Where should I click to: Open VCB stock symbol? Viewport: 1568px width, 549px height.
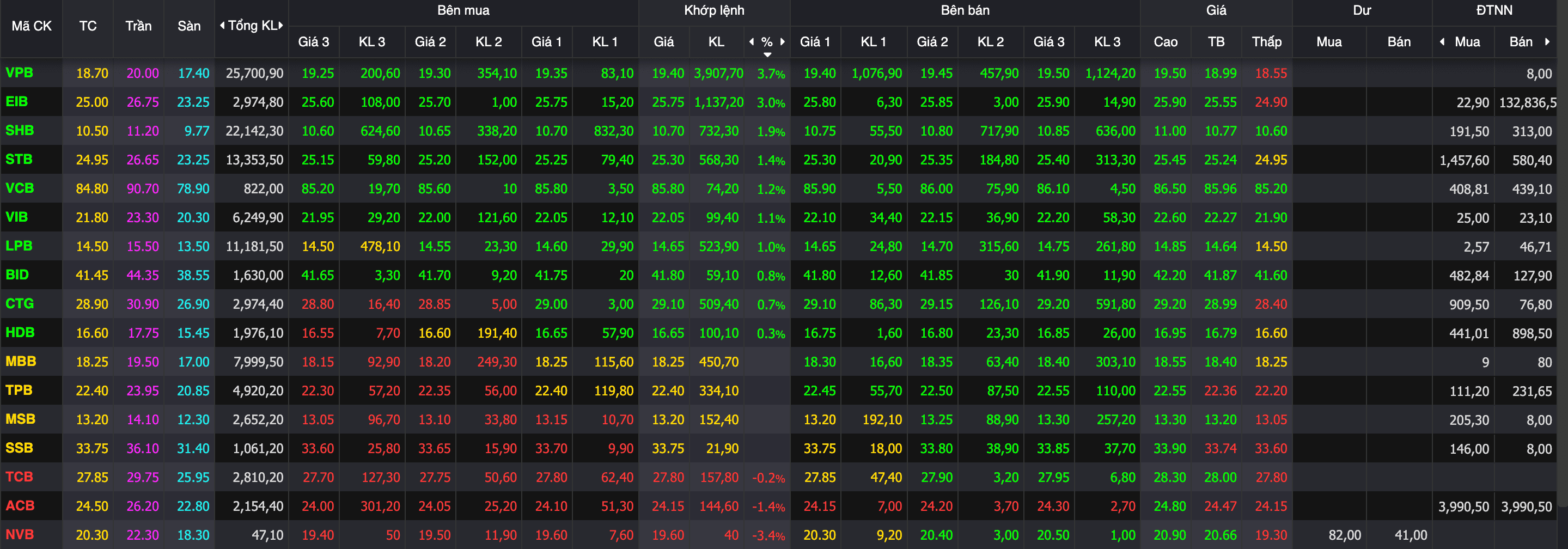(20, 188)
